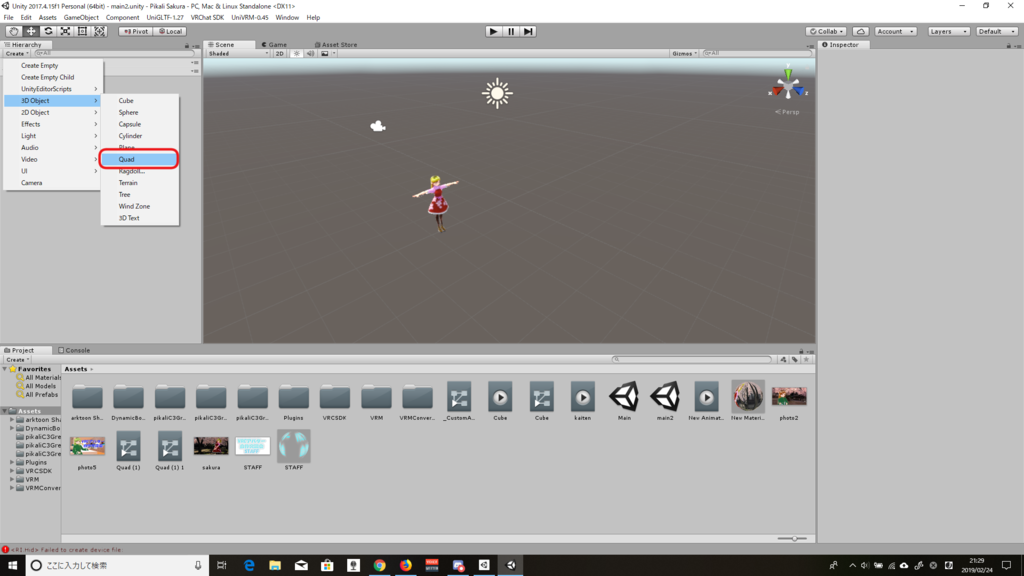Open Project panel Create dropdown
Viewport: 1024px width, 576px height.
tap(18, 360)
